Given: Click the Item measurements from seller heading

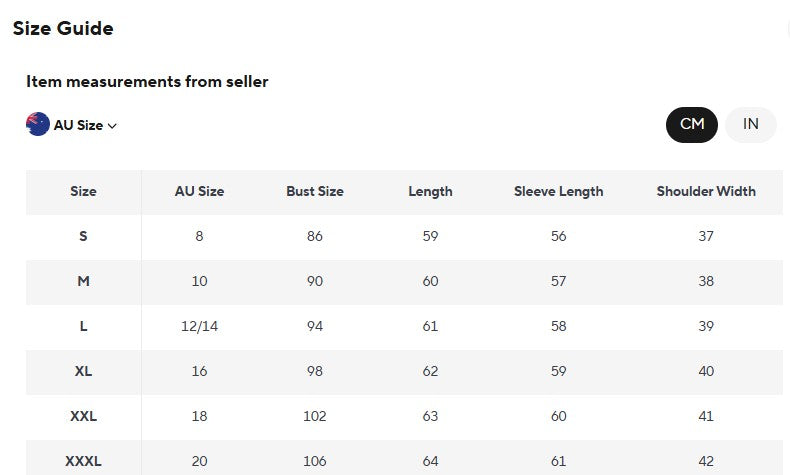Looking at the screenshot, I should point(147,82).
